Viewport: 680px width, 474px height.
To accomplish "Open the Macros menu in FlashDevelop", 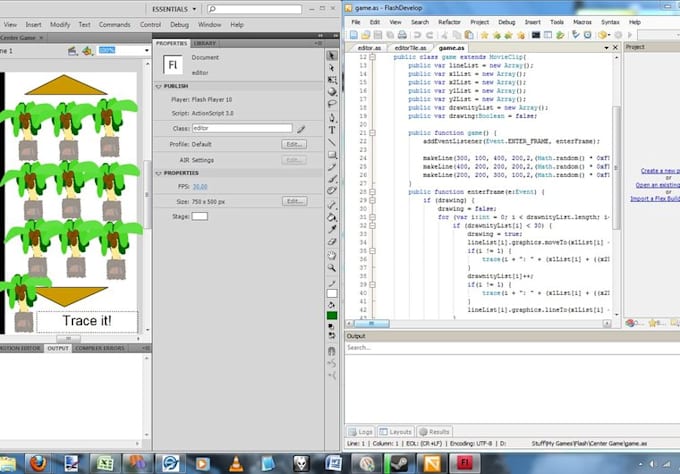I will point(582,22).
